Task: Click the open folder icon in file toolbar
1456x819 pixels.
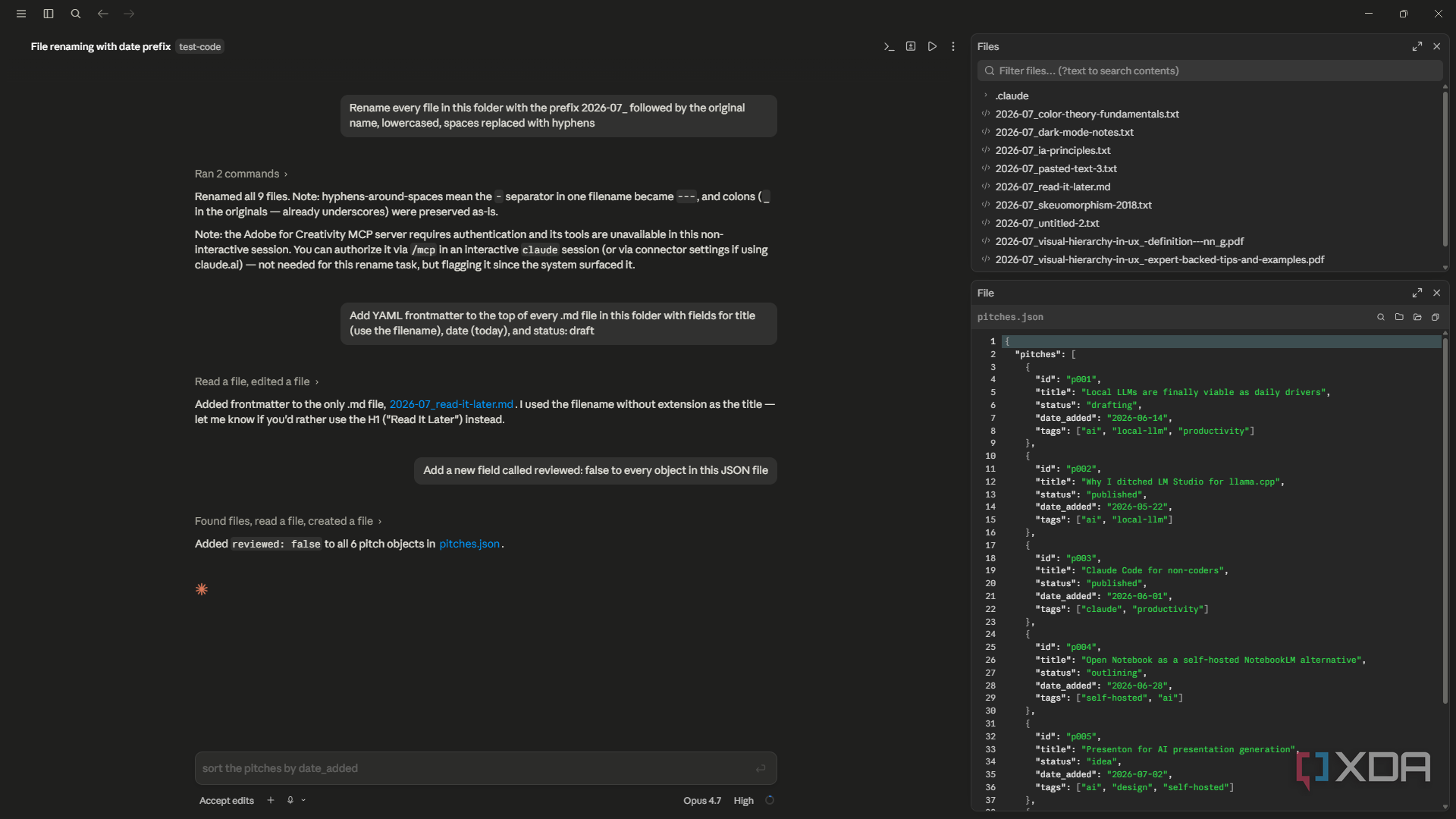Action: point(1417,317)
